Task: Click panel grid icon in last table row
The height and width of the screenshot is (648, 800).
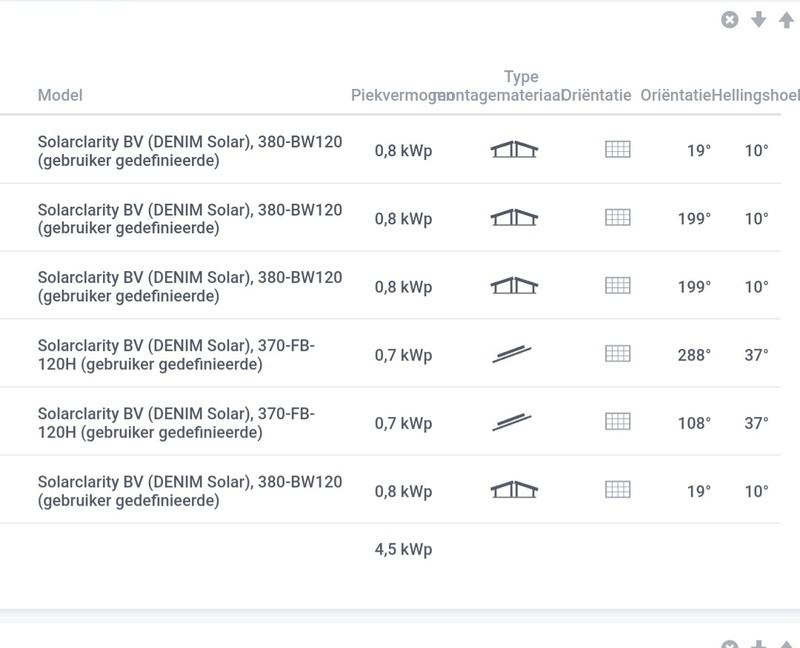Action: (x=618, y=490)
